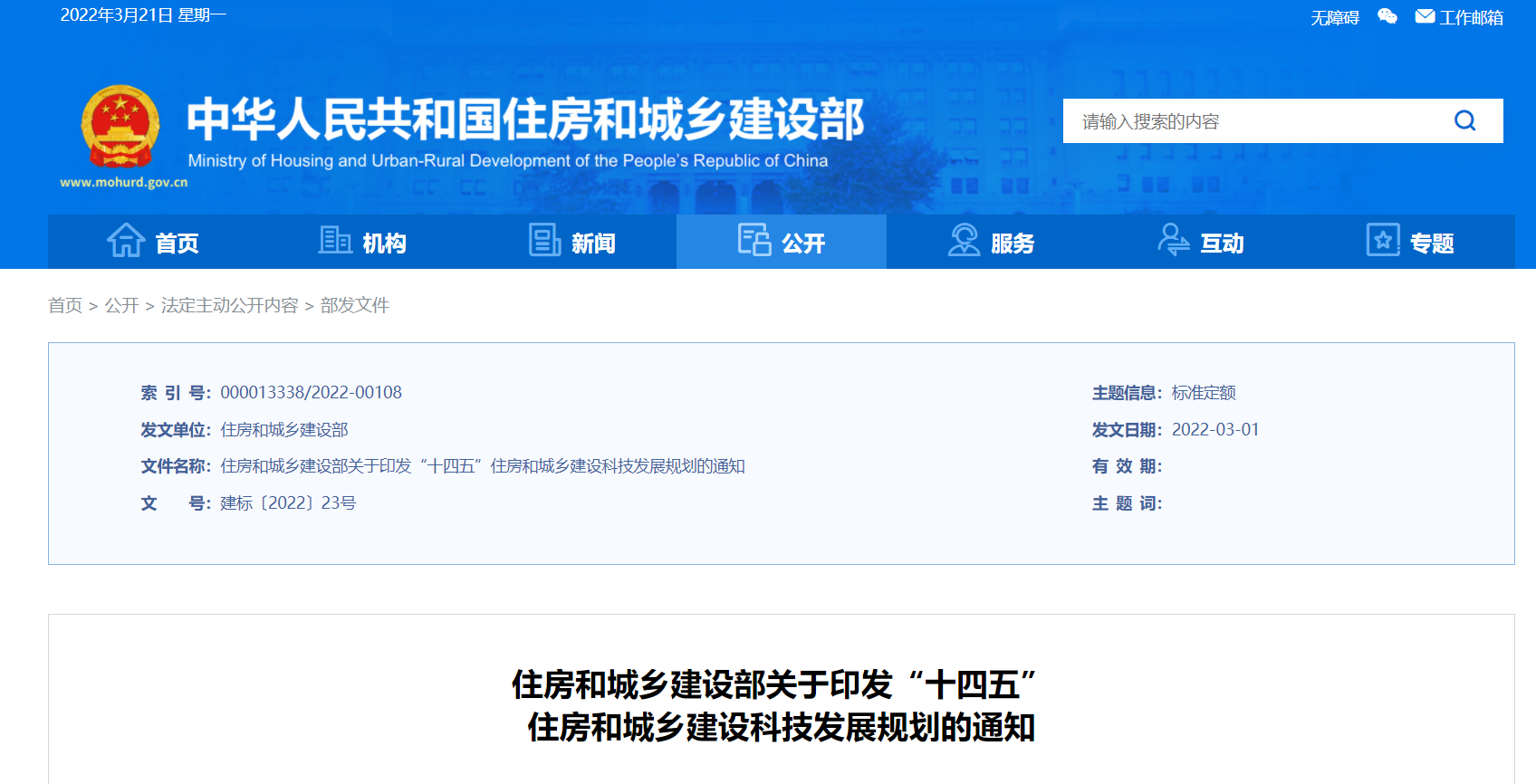Click the 无障碍 accessibility link

tap(1335, 17)
